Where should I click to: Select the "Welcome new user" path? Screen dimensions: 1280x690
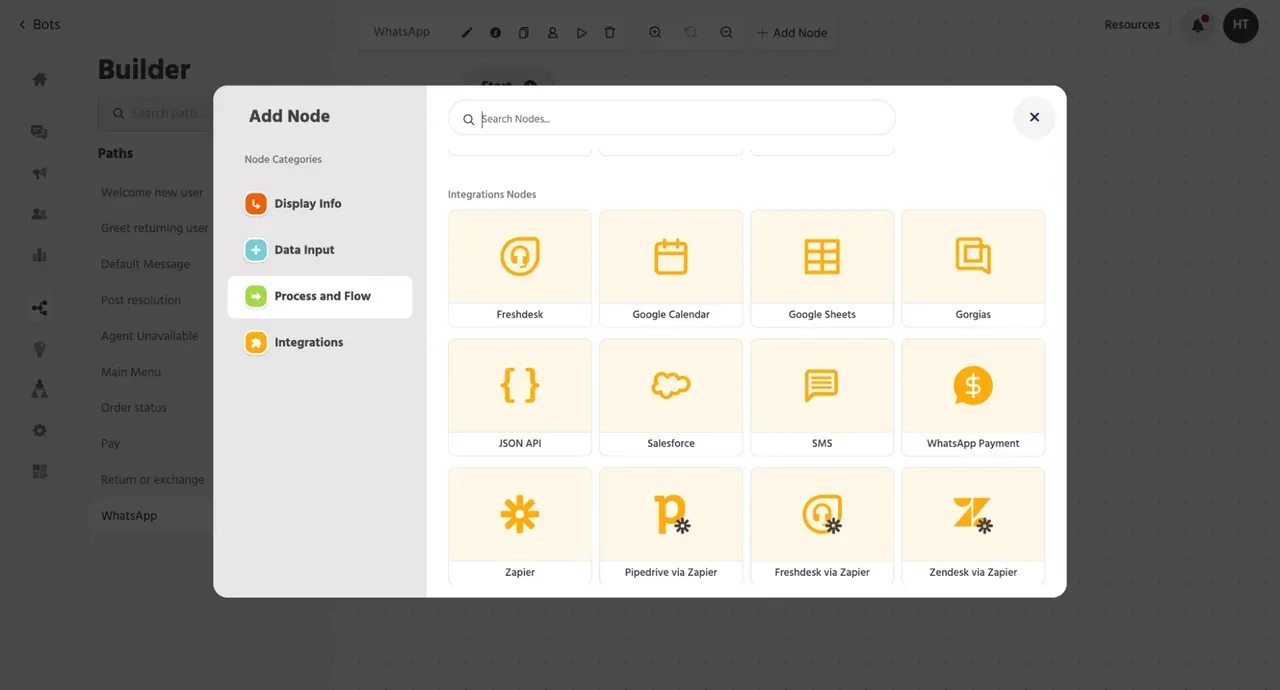[x=152, y=193]
